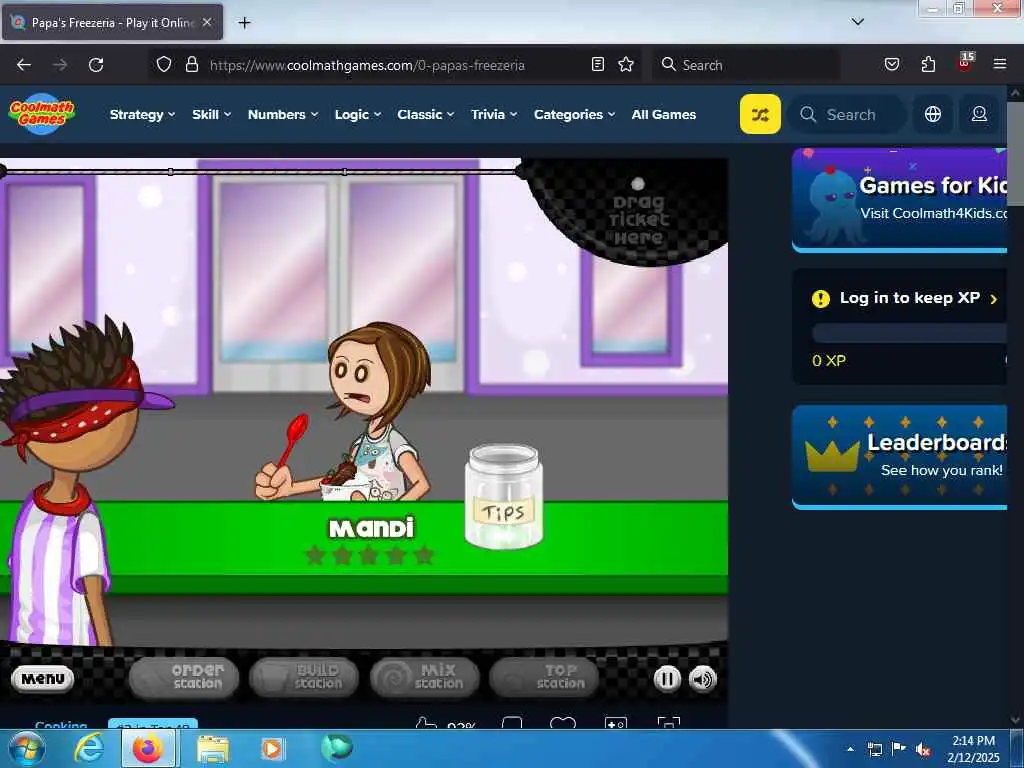Viewport: 1024px width, 768px height.
Task: Expand the Strategy menu
Action: (142, 114)
